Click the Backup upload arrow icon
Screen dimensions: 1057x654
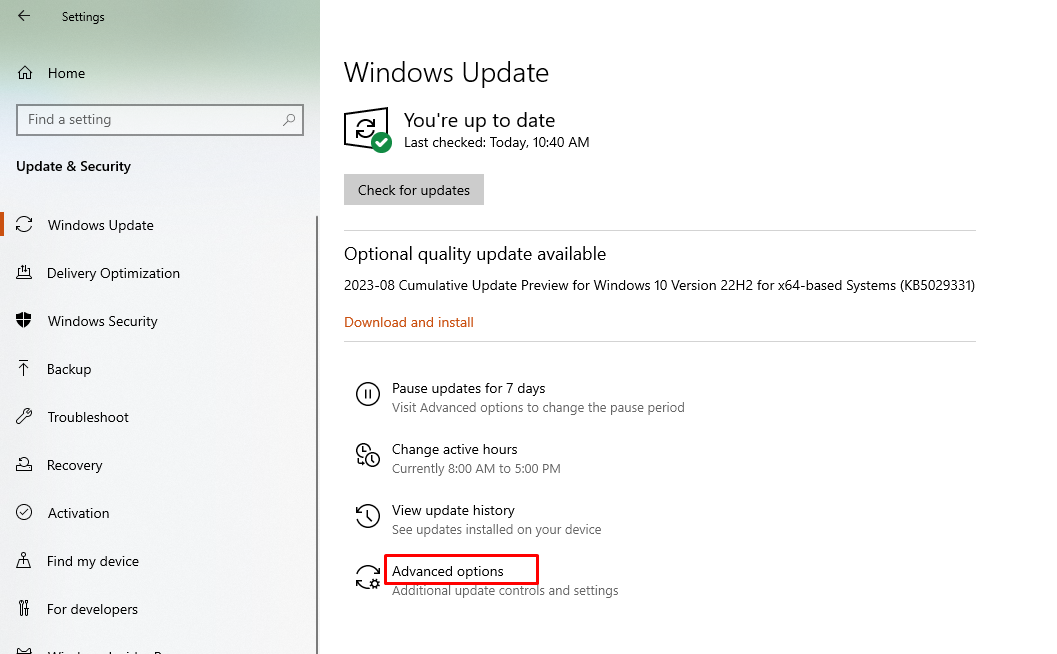click(24, 368)
